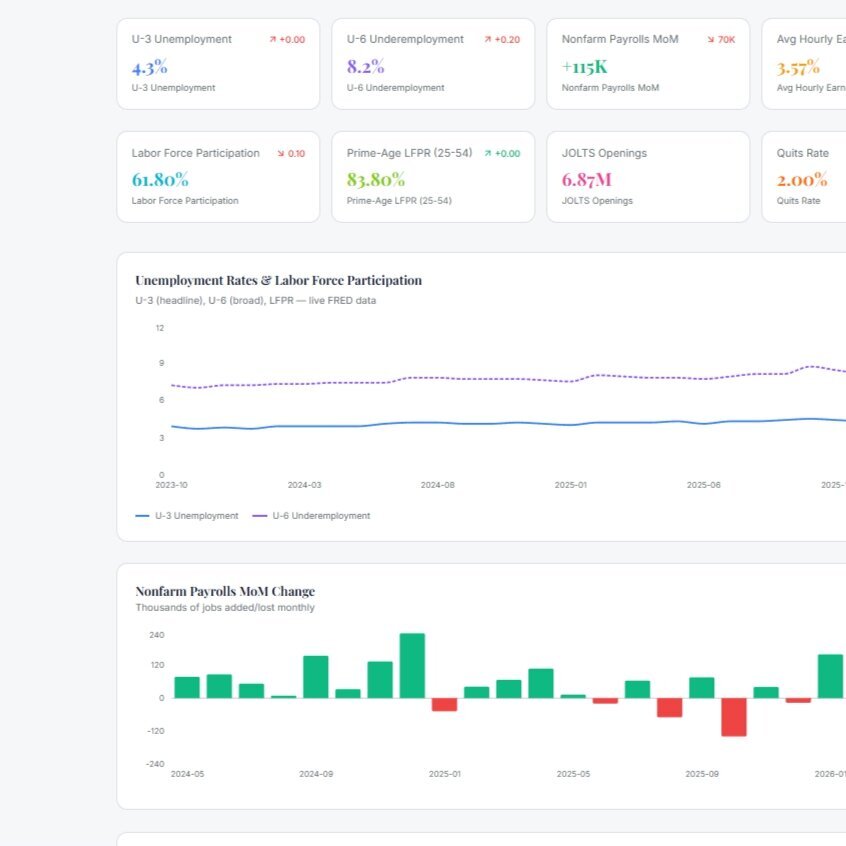Screen dimensions: 846x846
Task: Click the red payroll bar at 2025-01
Action: tap(445, 705)
